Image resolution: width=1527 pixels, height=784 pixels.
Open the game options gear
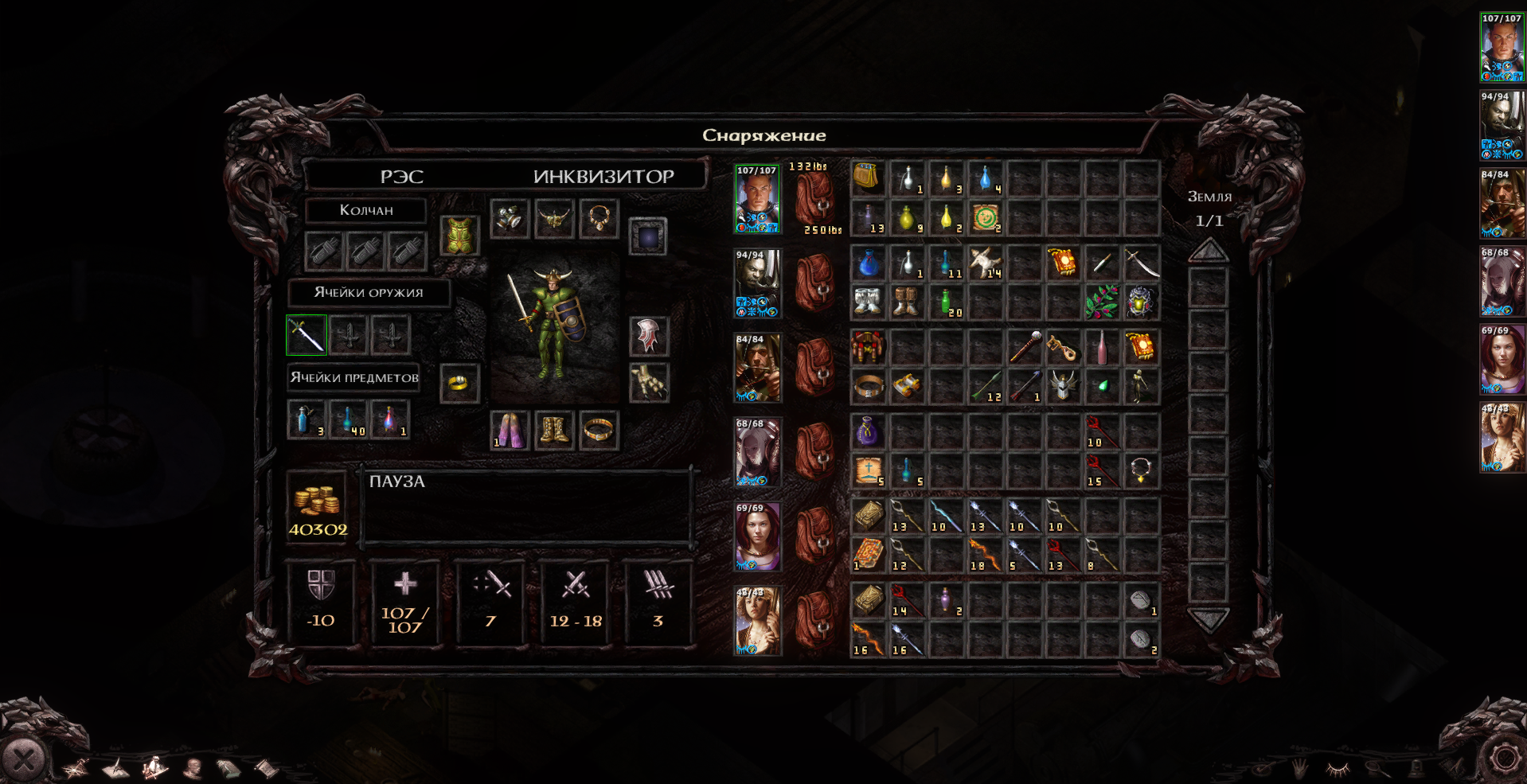[1503, 759]
